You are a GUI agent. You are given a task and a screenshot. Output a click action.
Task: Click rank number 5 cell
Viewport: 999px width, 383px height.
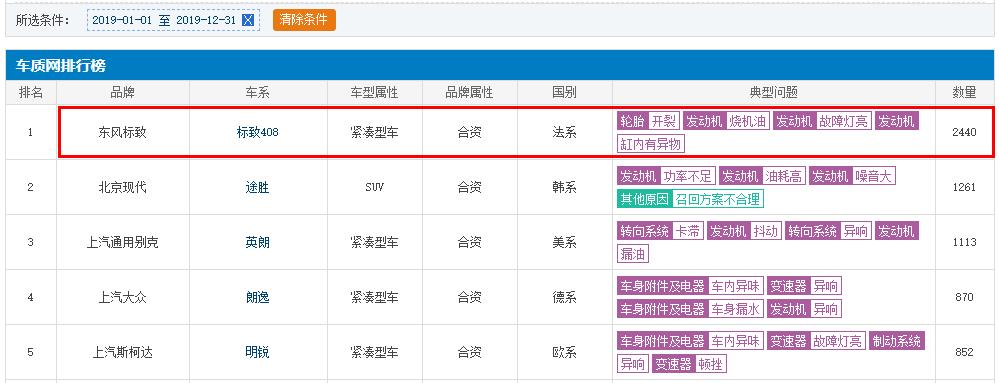click(31, 352)
